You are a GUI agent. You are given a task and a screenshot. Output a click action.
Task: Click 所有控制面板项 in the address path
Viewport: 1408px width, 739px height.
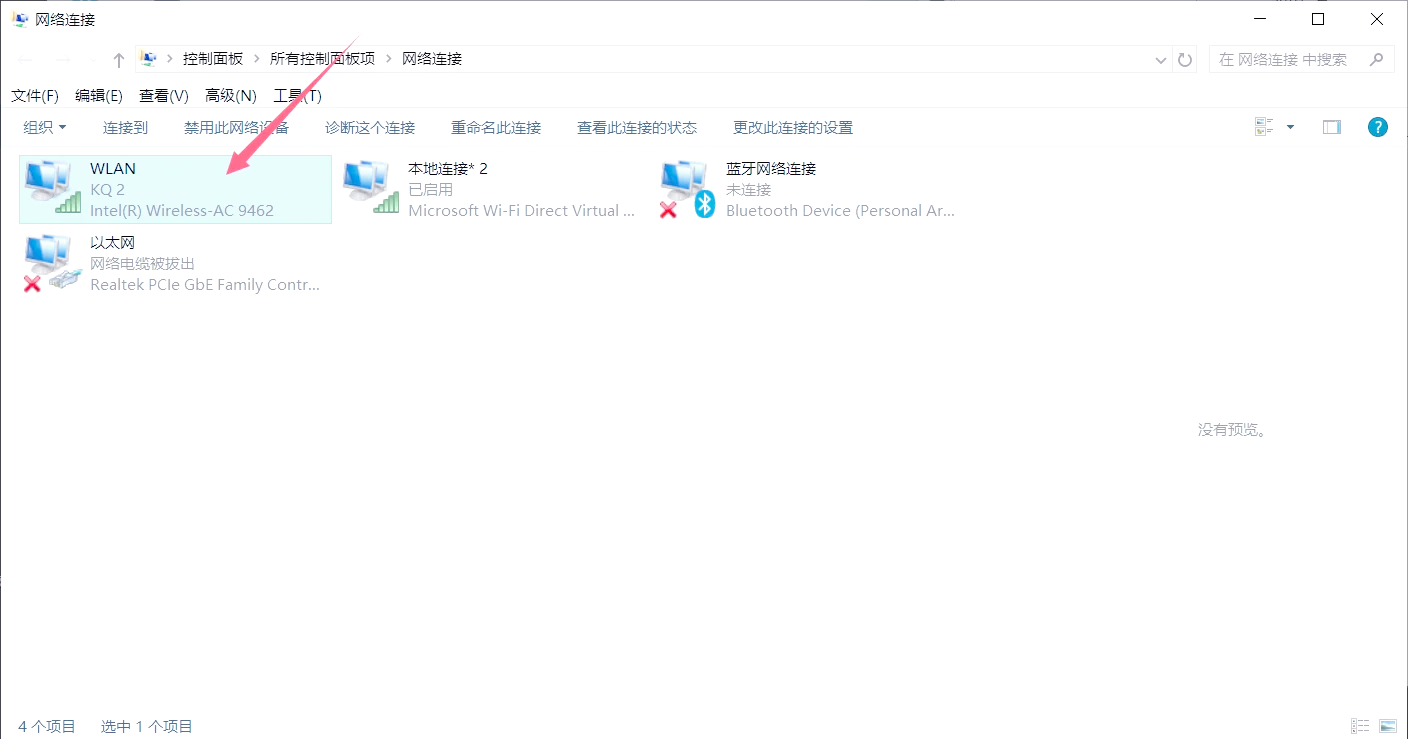[323, 59]
